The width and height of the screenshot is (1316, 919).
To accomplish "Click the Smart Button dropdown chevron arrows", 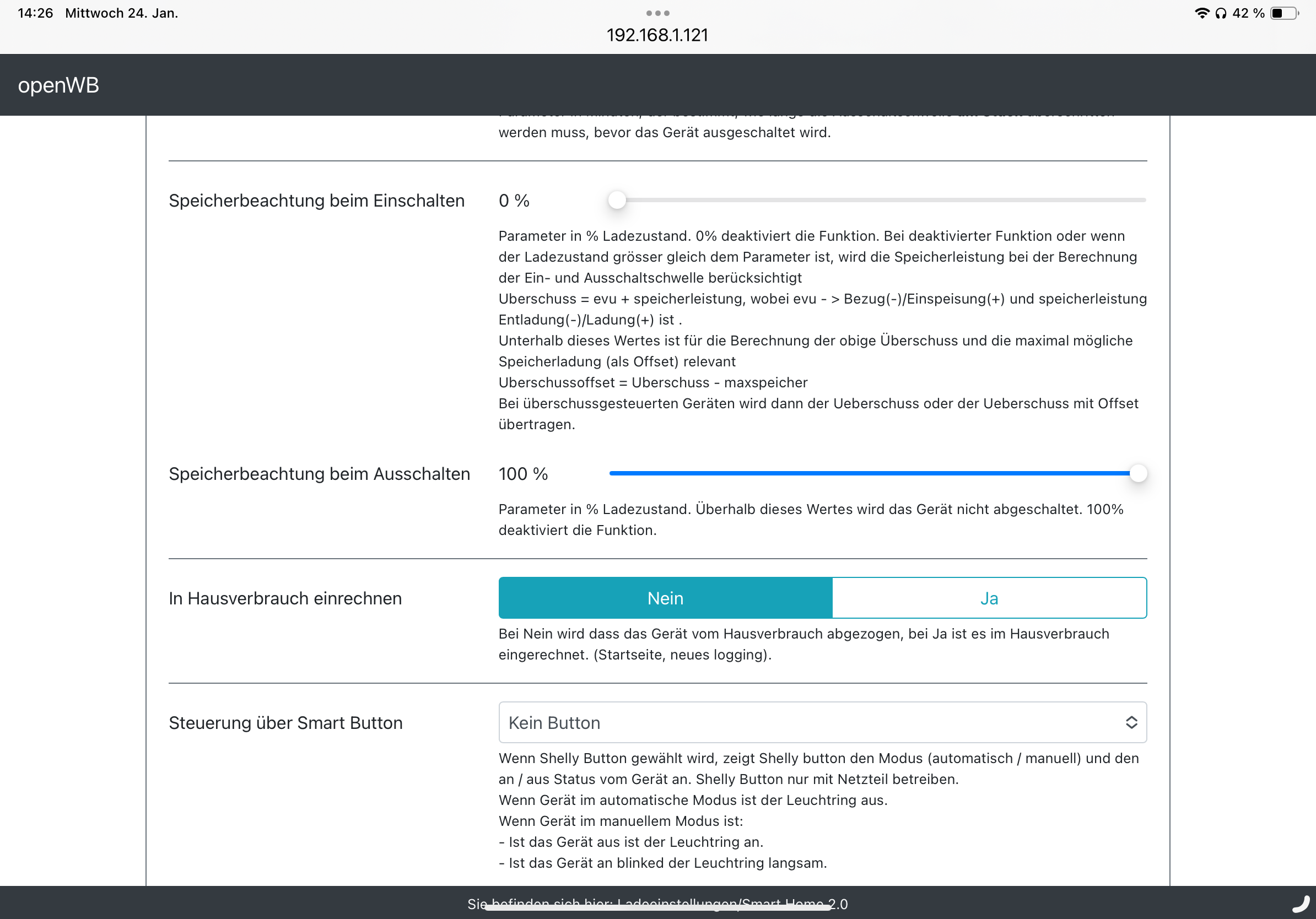I will (1131, 722).
